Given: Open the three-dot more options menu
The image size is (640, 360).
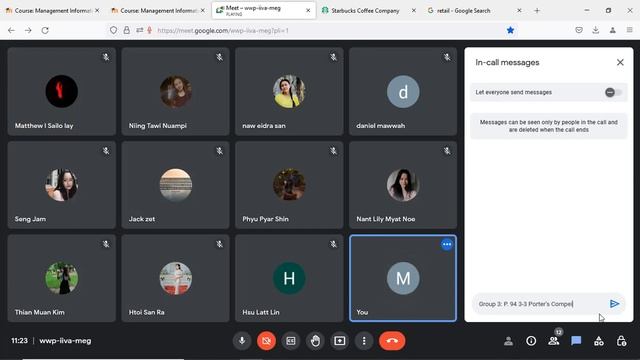Looking at the screenshot, I should tap(364, 340).
